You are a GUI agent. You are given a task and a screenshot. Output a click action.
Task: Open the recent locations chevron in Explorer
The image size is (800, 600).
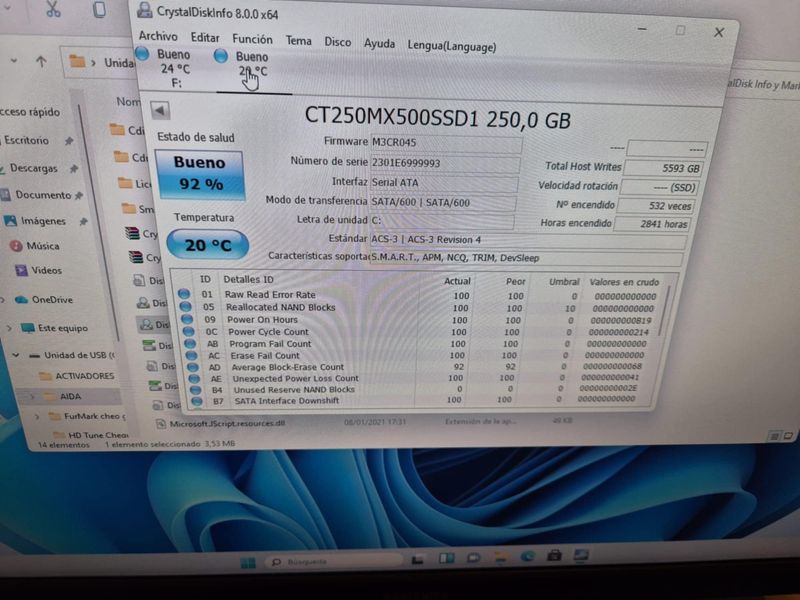(14, 60)
